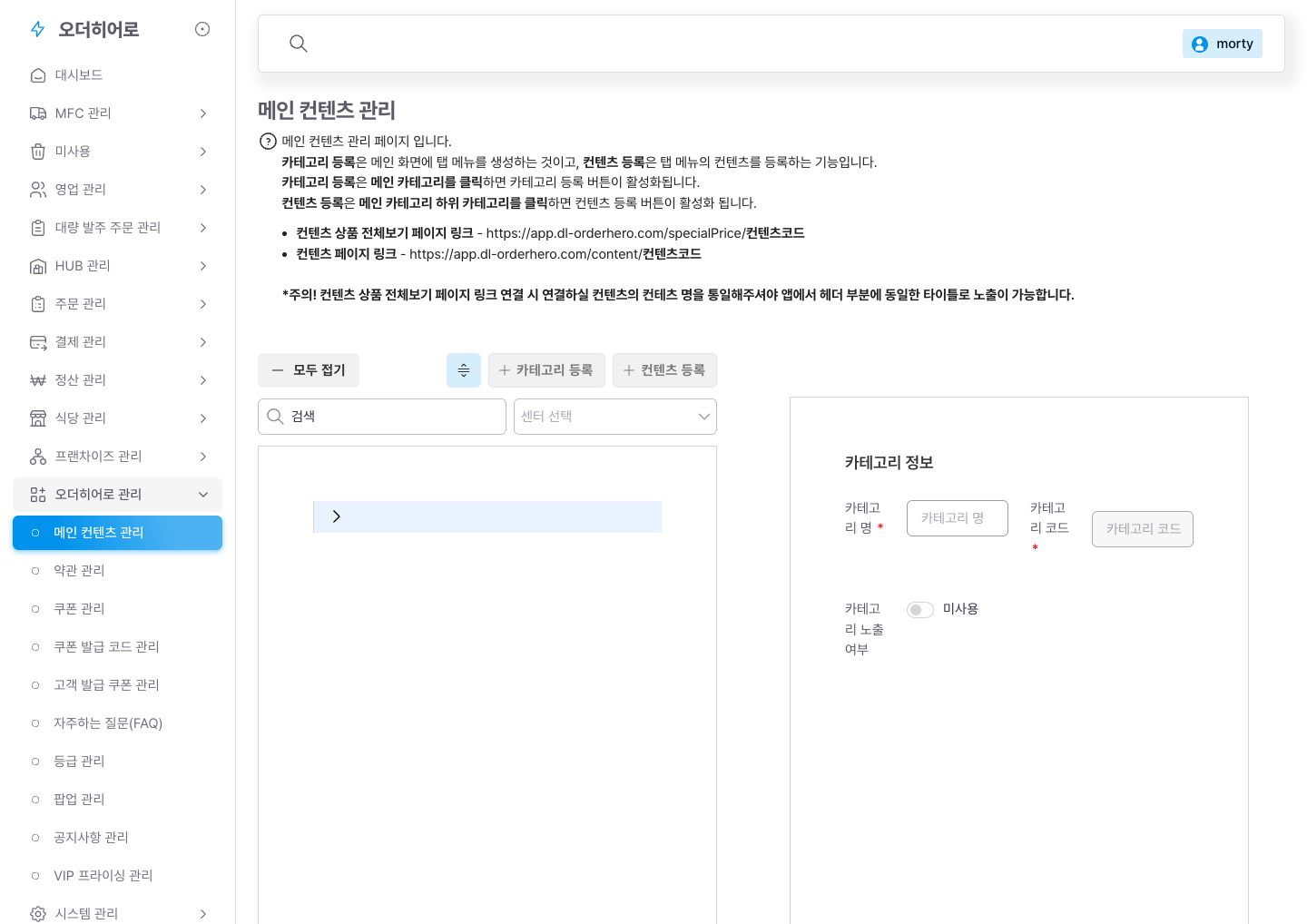
Task: Click the 카테고리 등록 button
Action: point(546,370)
